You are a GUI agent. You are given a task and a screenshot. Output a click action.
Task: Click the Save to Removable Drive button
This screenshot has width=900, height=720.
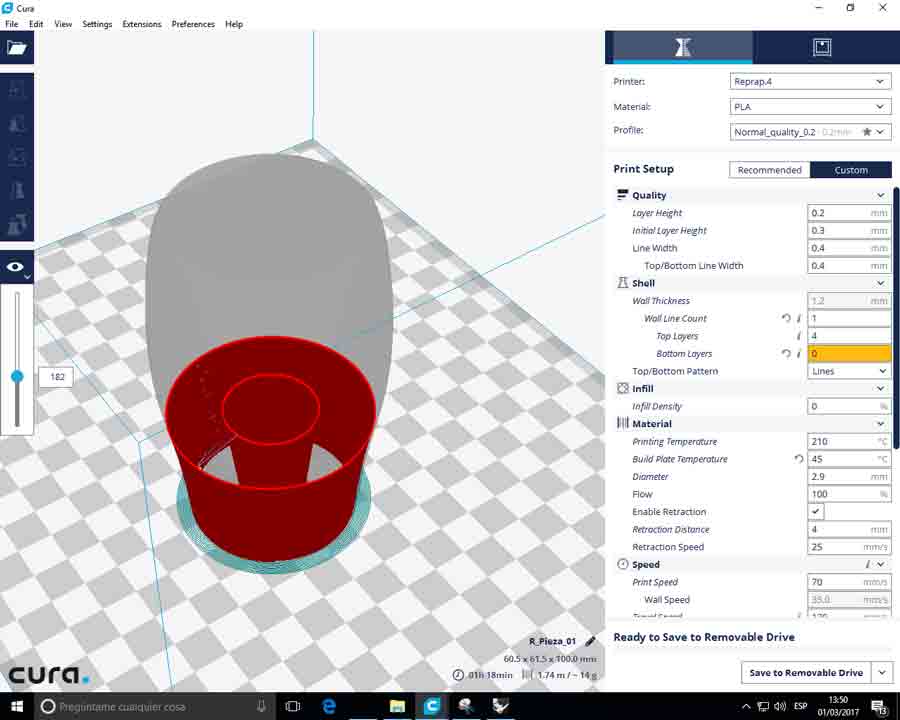point(806,673)
